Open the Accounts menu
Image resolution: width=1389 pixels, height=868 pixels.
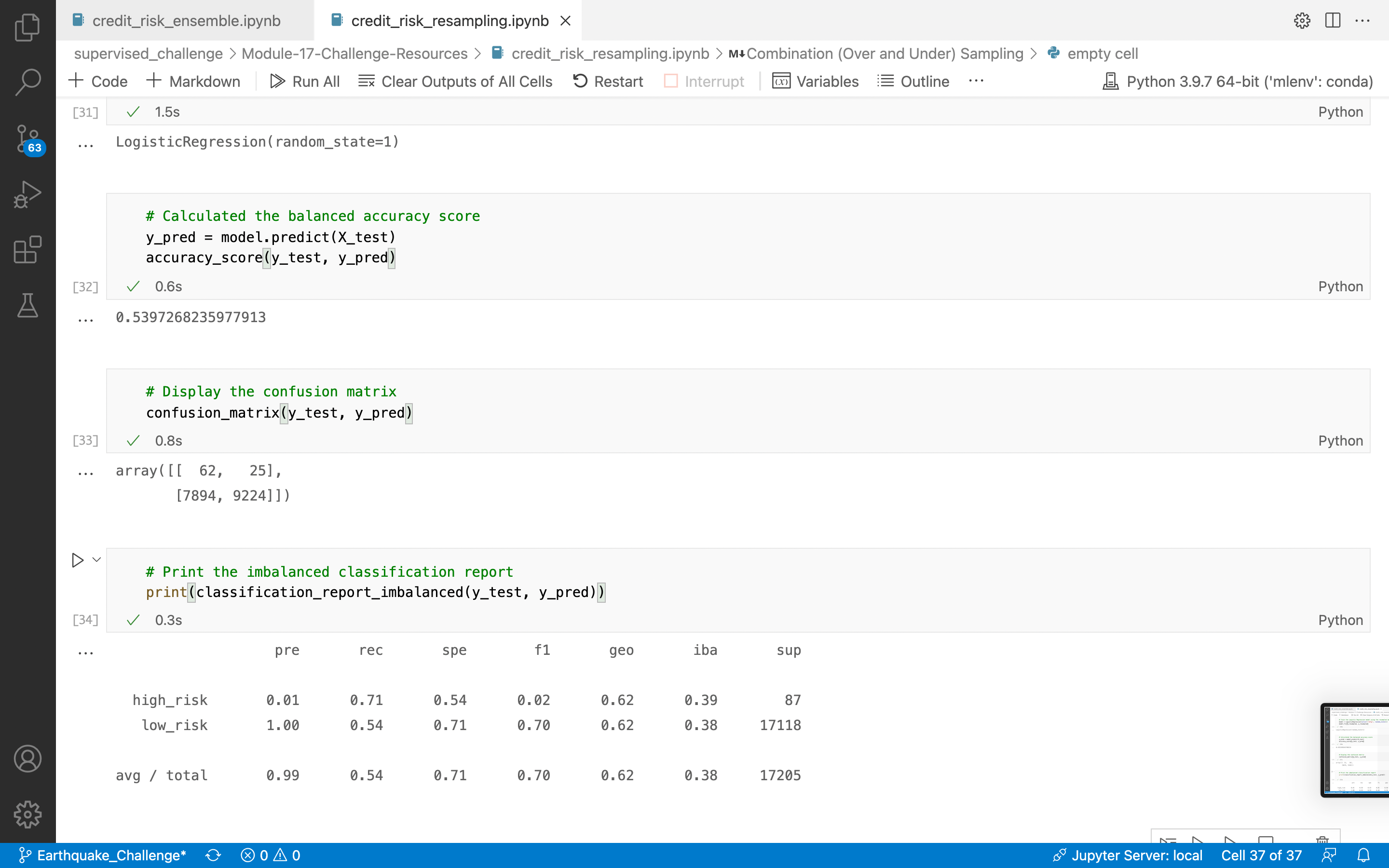coord(27,758)
